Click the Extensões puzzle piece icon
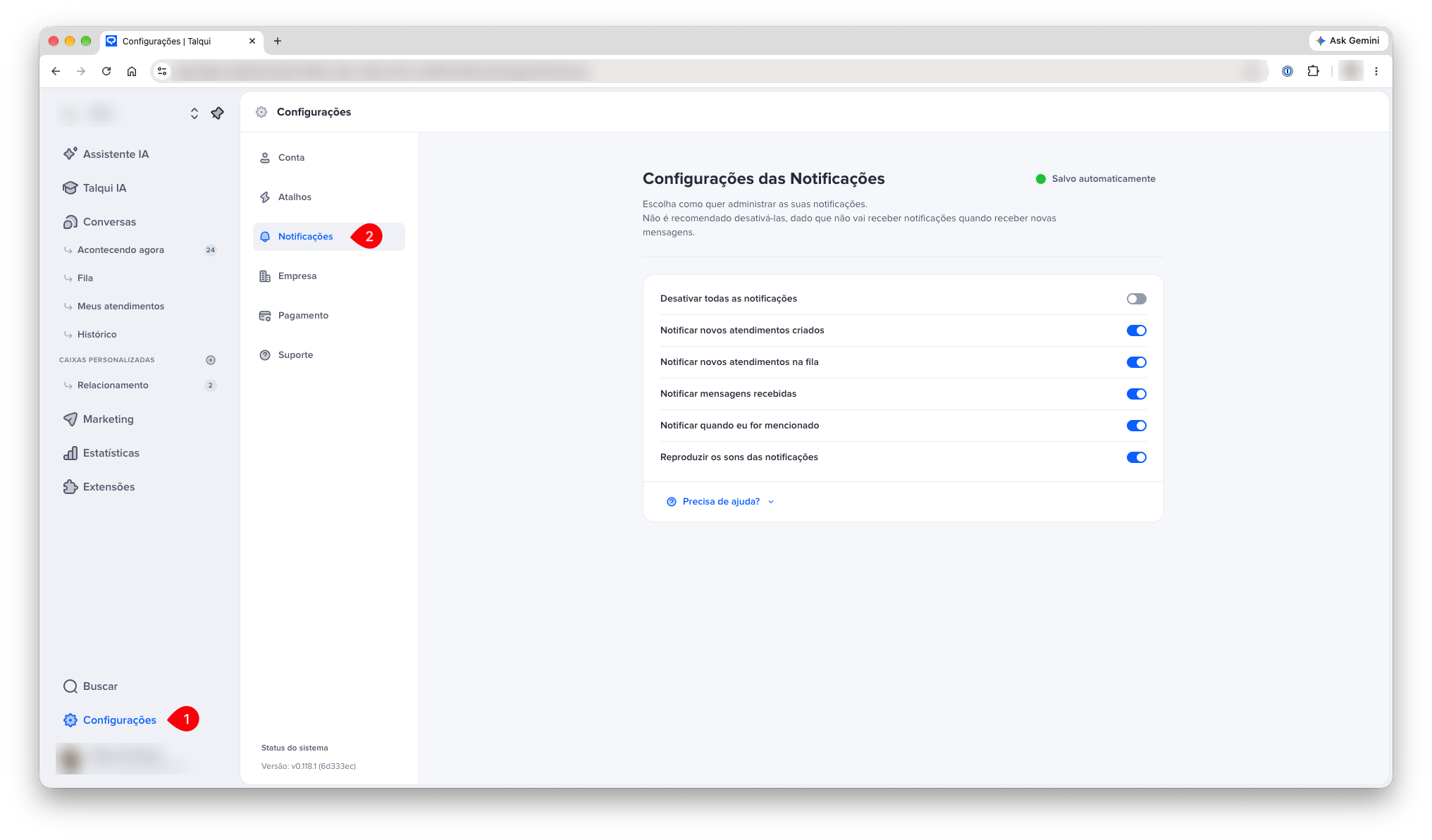The width and height of the screenshot is (1432, 840). pyautogui.click(x=70, y=486)
